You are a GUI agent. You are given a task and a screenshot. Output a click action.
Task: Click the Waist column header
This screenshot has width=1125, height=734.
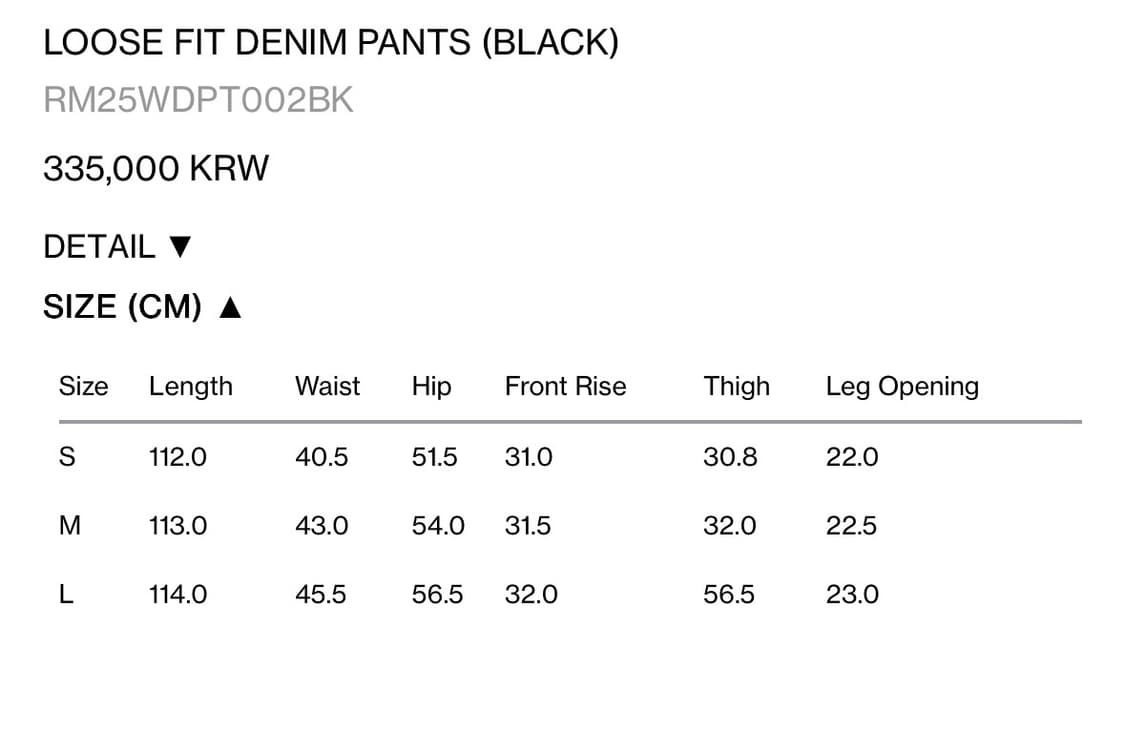point(327,386)
